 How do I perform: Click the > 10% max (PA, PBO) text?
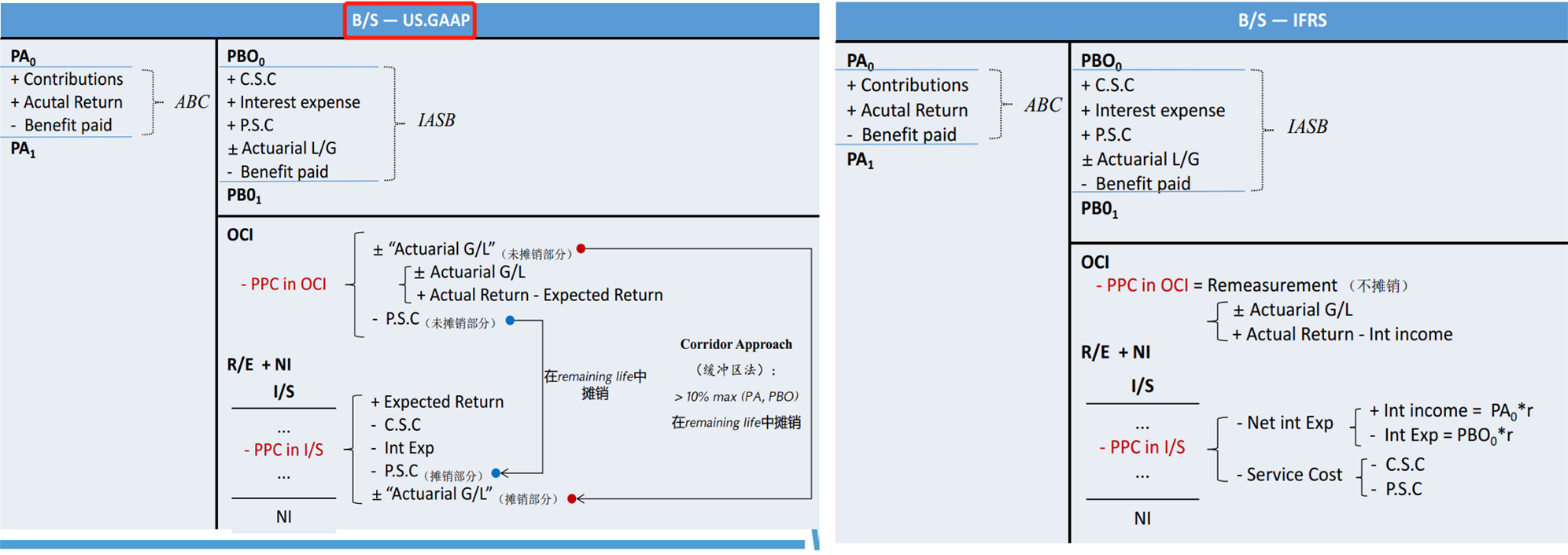pyautogui.click(x=736, y=396)
